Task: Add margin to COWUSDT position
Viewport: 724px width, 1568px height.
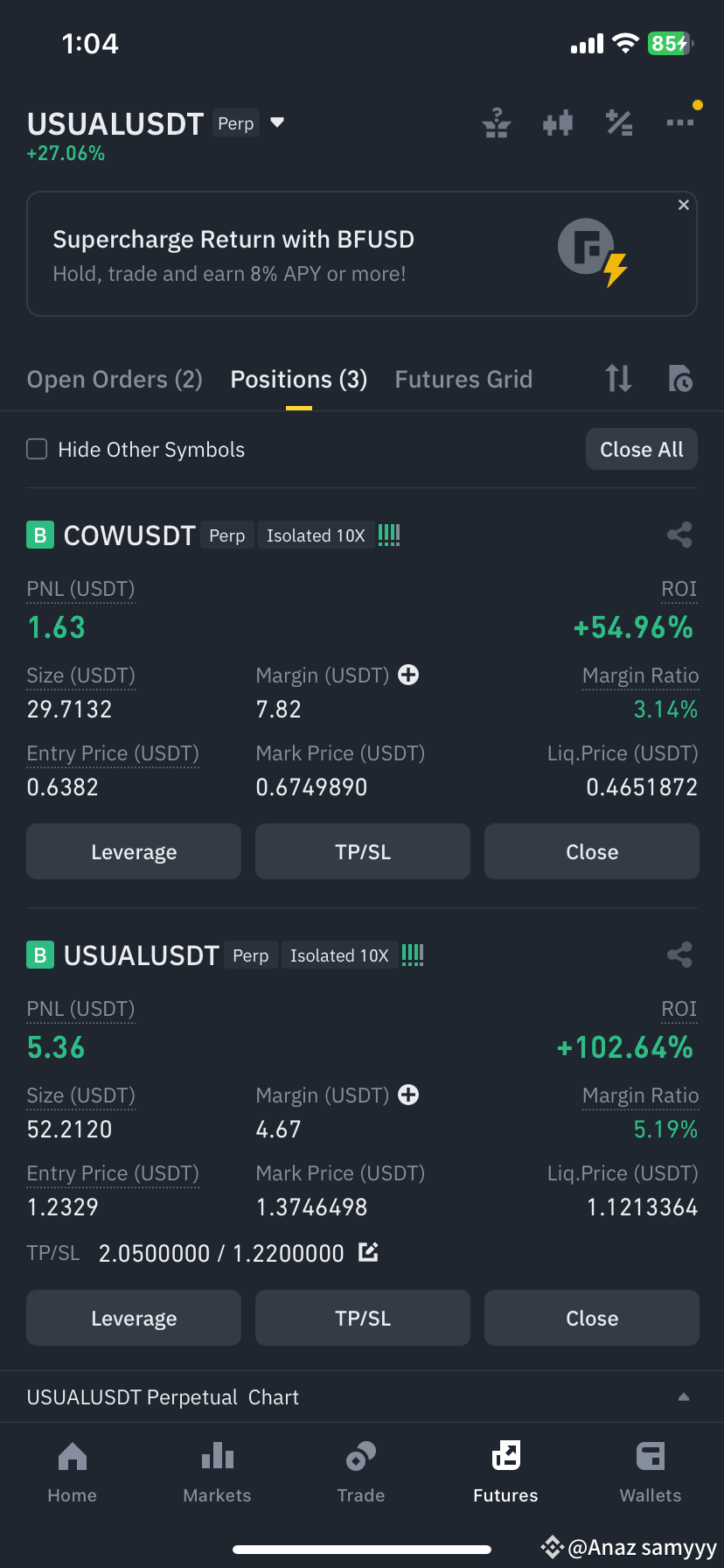Action: 408,675
